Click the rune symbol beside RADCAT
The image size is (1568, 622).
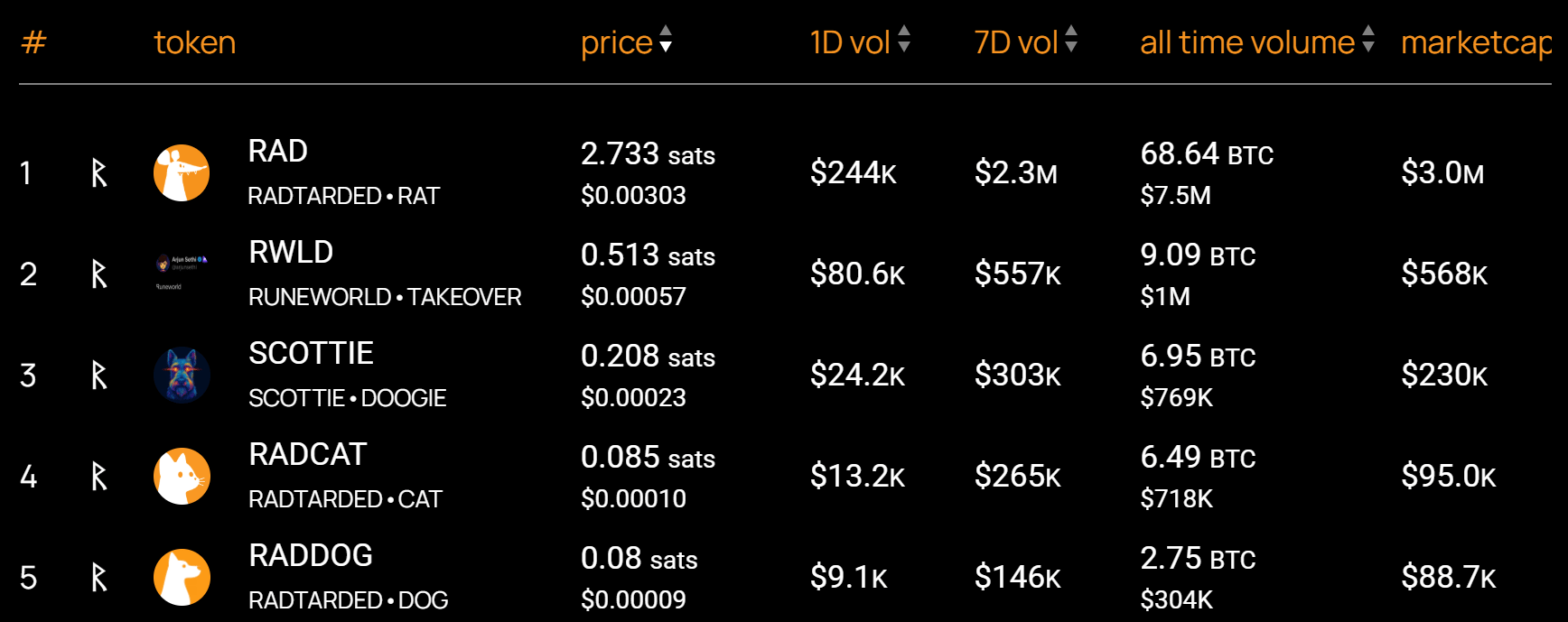click(x=99, y=476)
